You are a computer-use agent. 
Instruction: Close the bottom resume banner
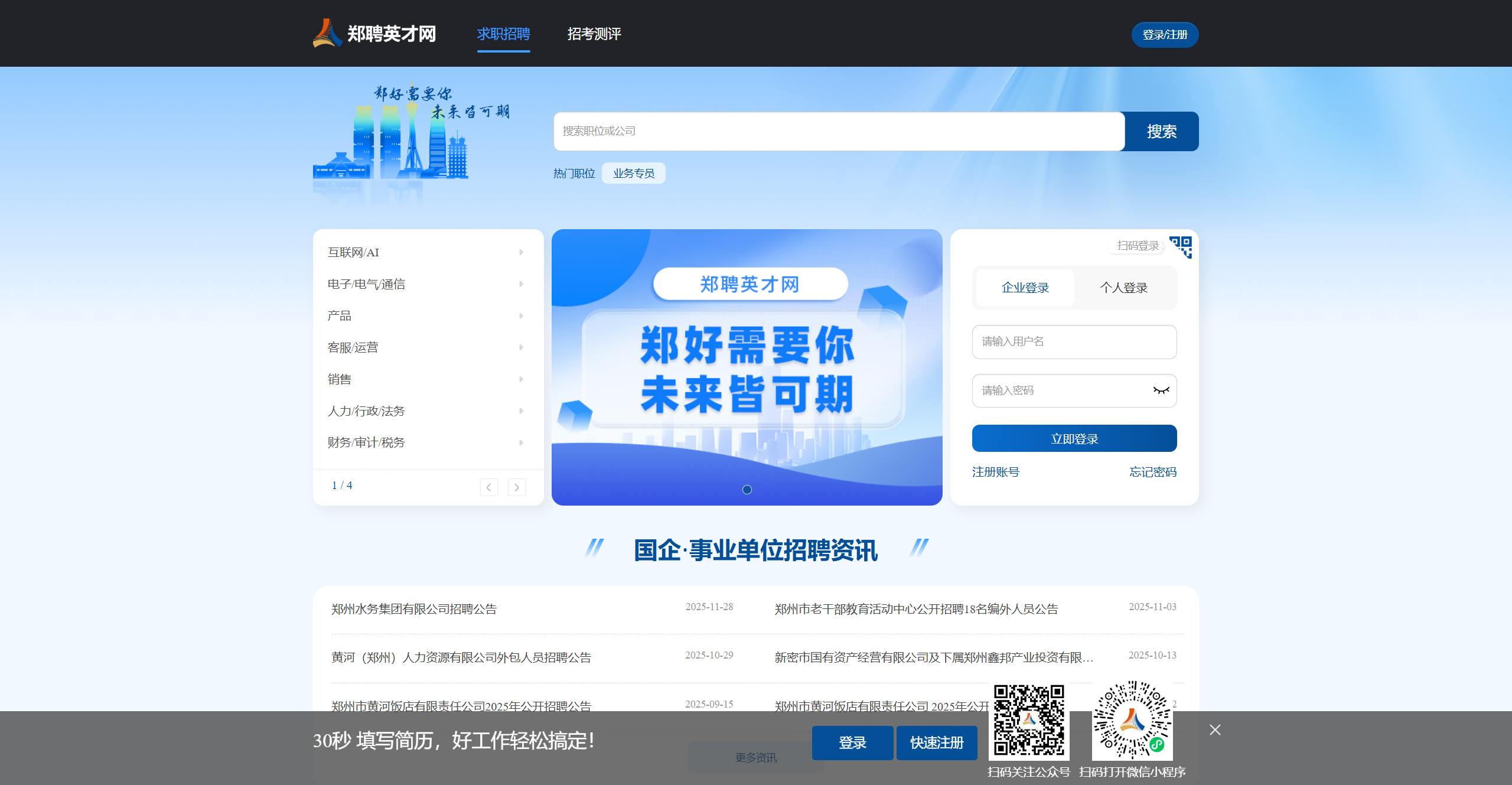(x=1215, y=730)
